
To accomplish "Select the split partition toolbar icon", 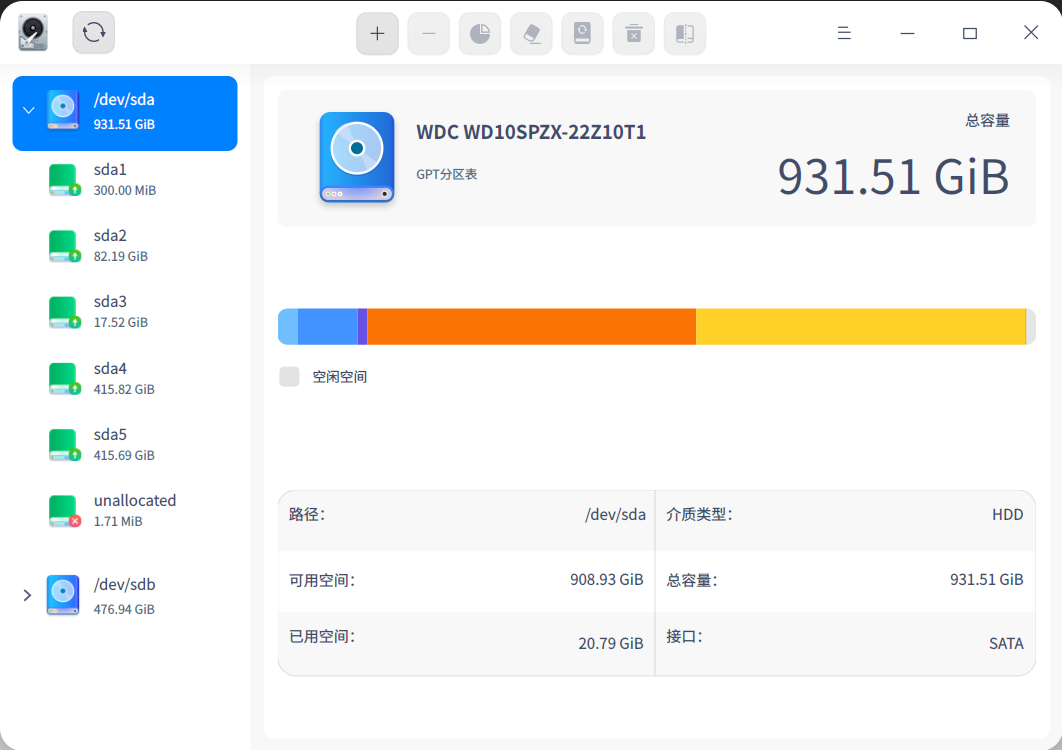I will point(684,33).
